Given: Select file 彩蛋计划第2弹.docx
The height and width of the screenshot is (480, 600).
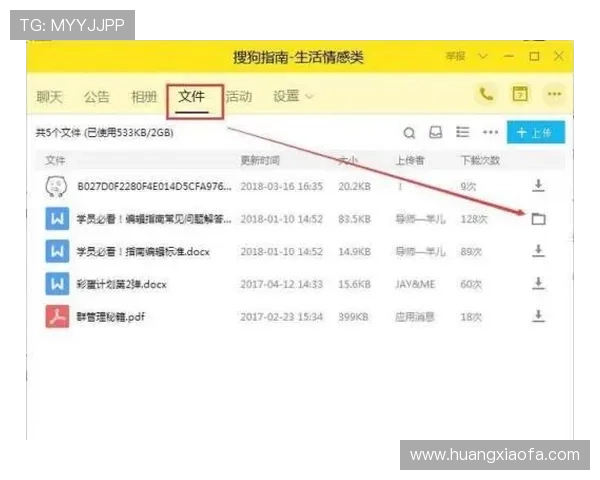Looking at the screenshot, I should click(122, 284).
